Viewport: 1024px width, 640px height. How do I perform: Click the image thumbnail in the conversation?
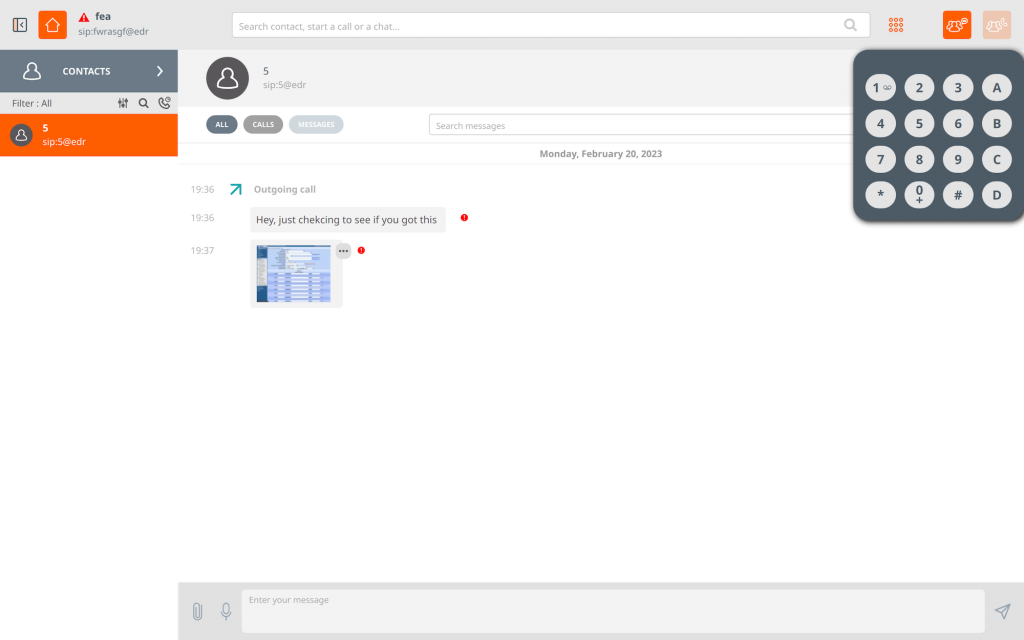(296, 274)
